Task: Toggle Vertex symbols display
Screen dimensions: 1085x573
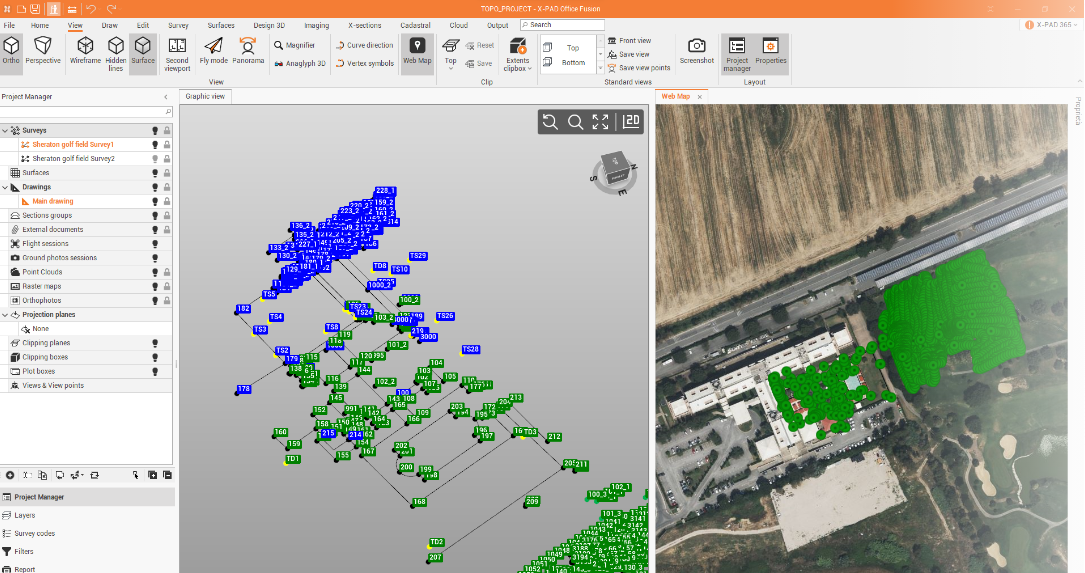Action: [x=364, y=63]
